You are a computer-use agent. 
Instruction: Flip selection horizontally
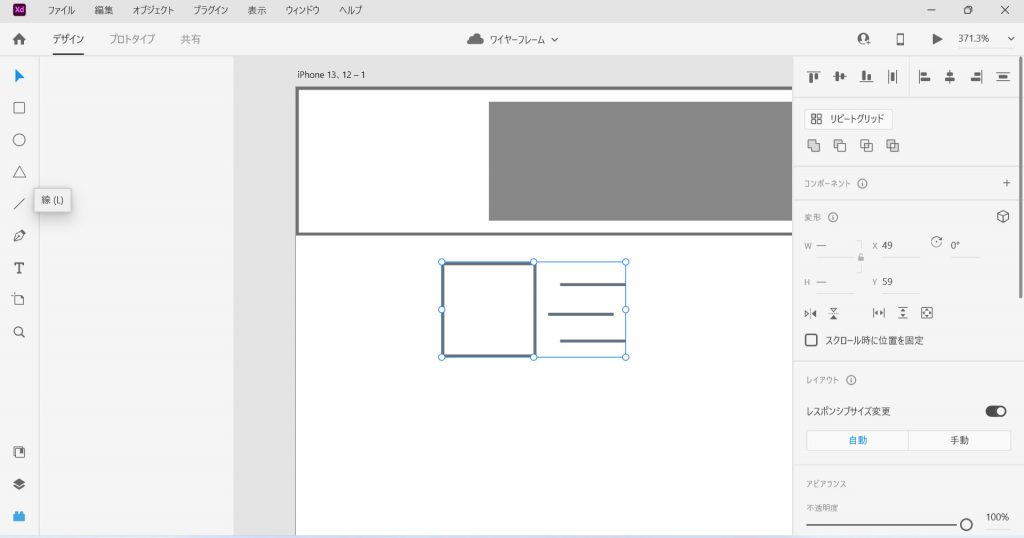(810, 313)
